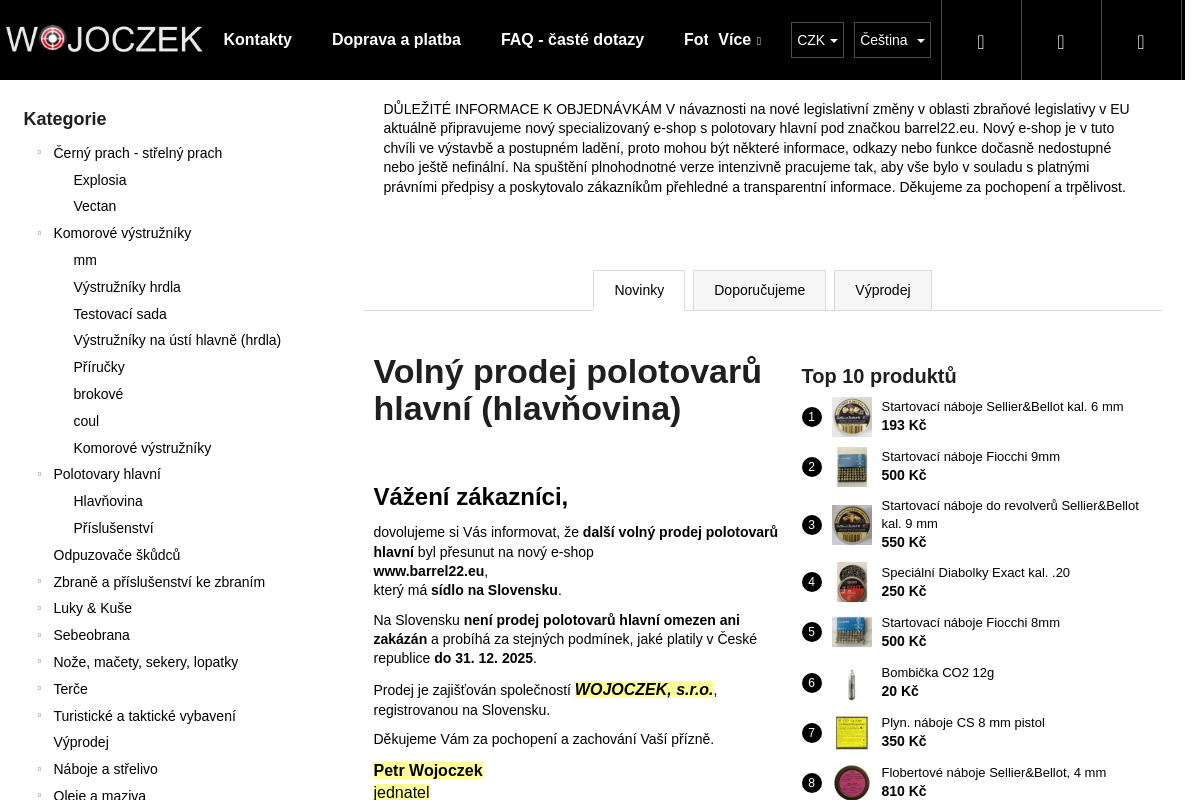The width and height of the screenshot is (1200, 800).
Task: Open the CZK currency dropdown
Action: pyautogui.click(x=817, y=40)
